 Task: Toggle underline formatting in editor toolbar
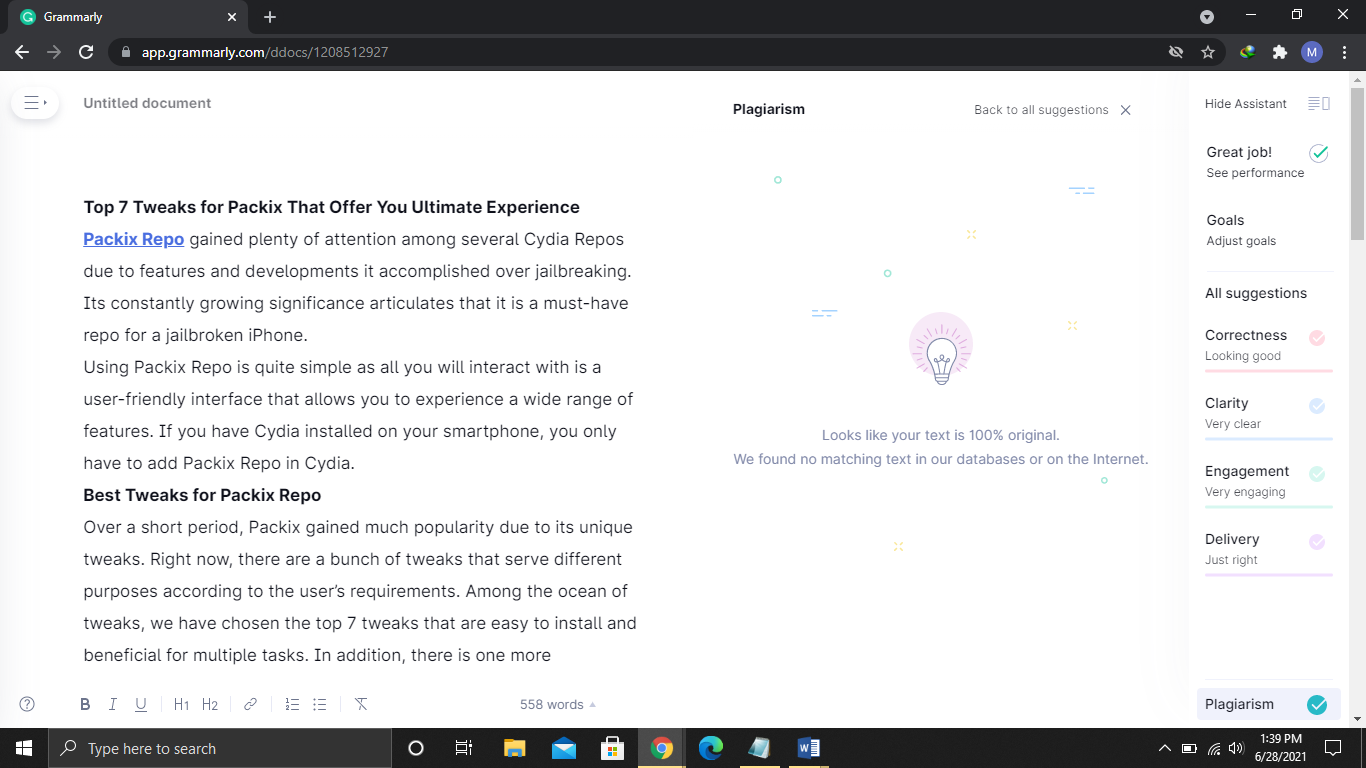pyautogui.click(x=141, y=704)
